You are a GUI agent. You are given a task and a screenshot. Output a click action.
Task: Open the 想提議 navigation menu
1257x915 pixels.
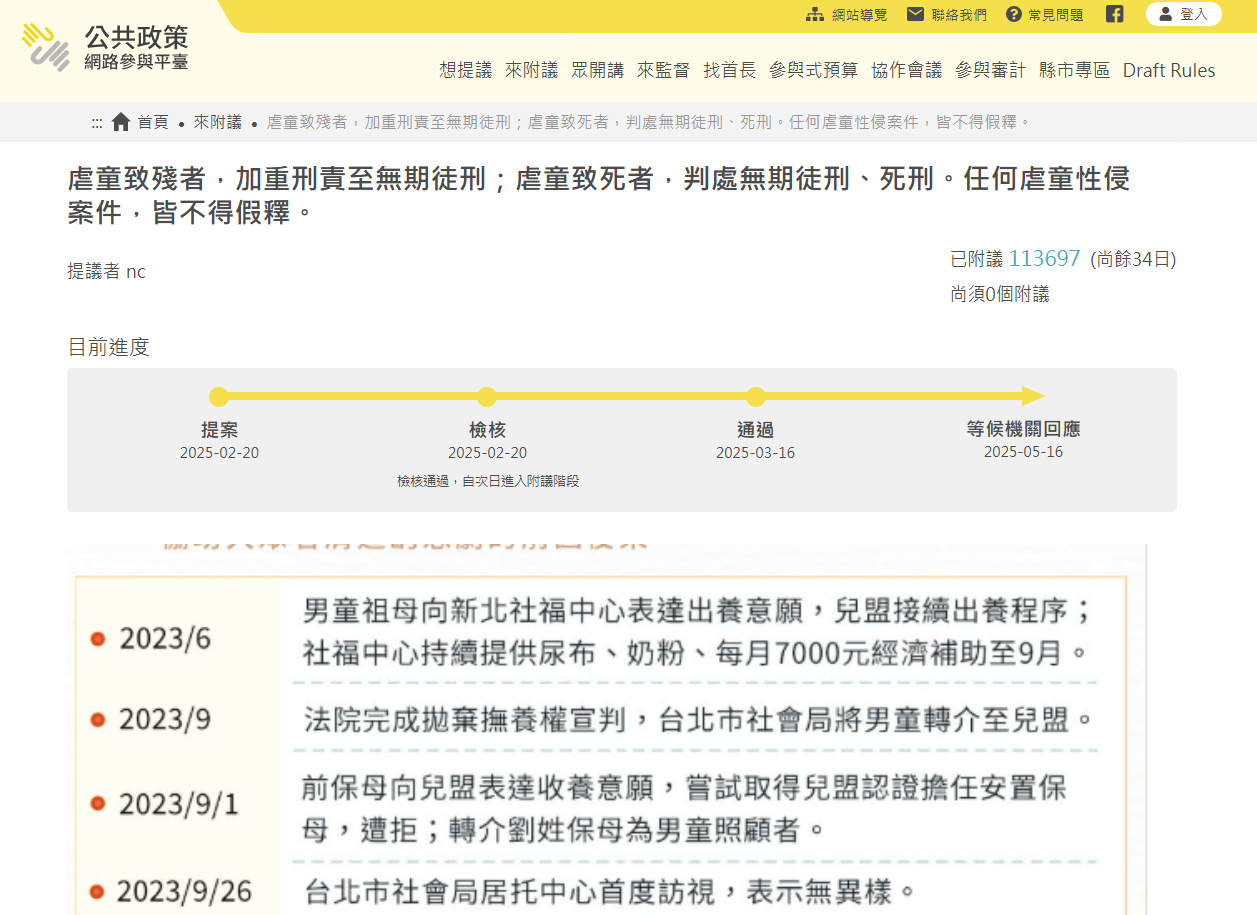[x=463, y=71]
